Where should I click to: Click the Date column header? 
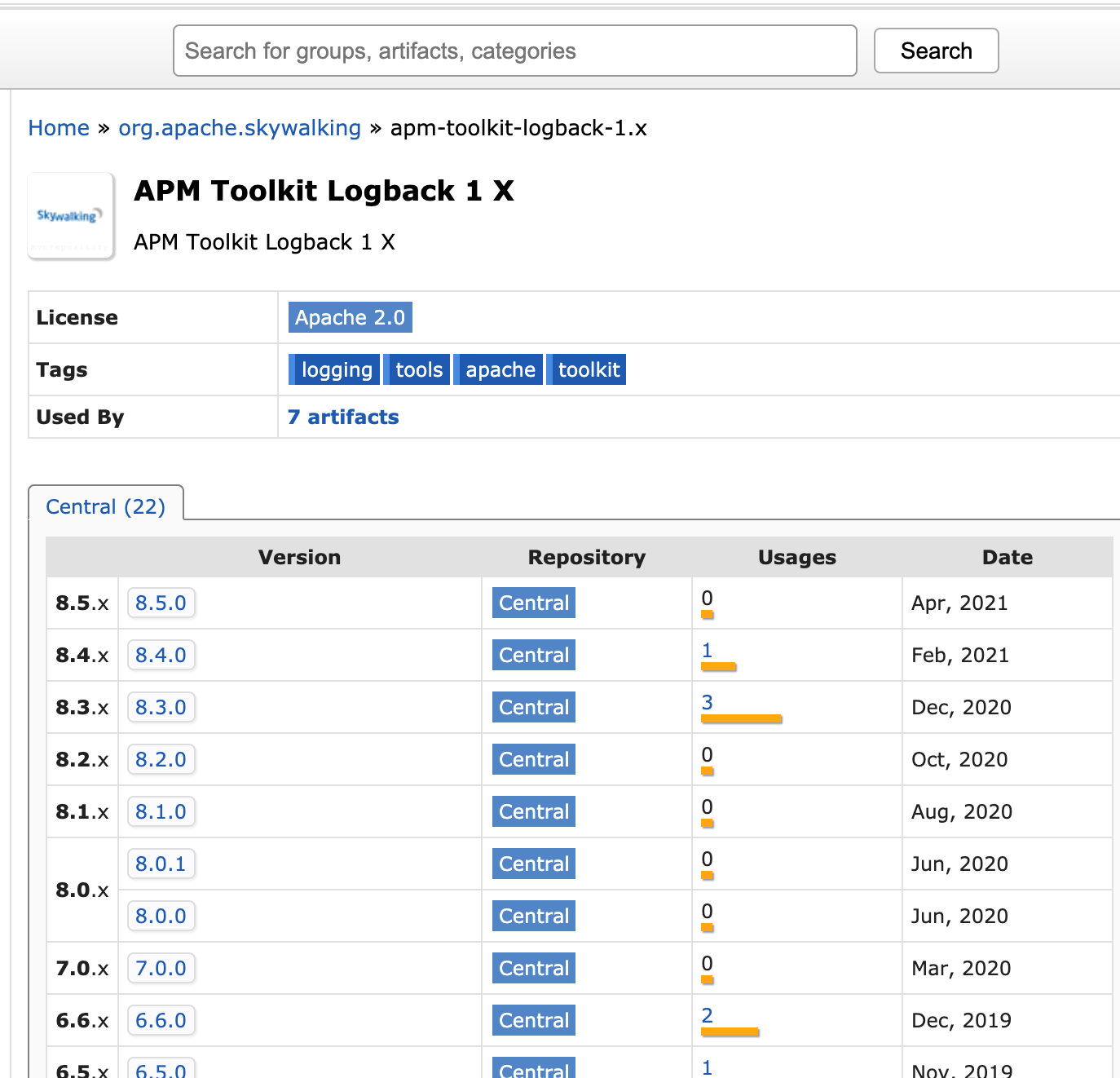pos(1008,557)
